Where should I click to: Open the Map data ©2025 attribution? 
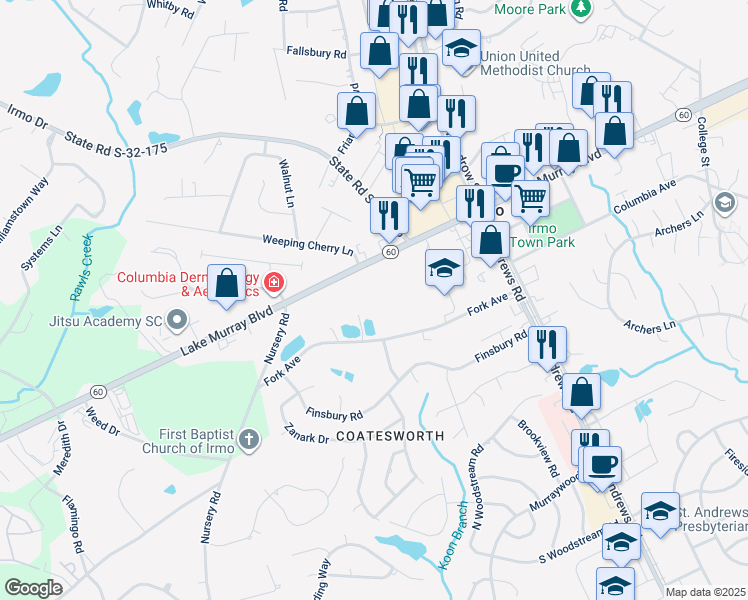coord(706,592)
